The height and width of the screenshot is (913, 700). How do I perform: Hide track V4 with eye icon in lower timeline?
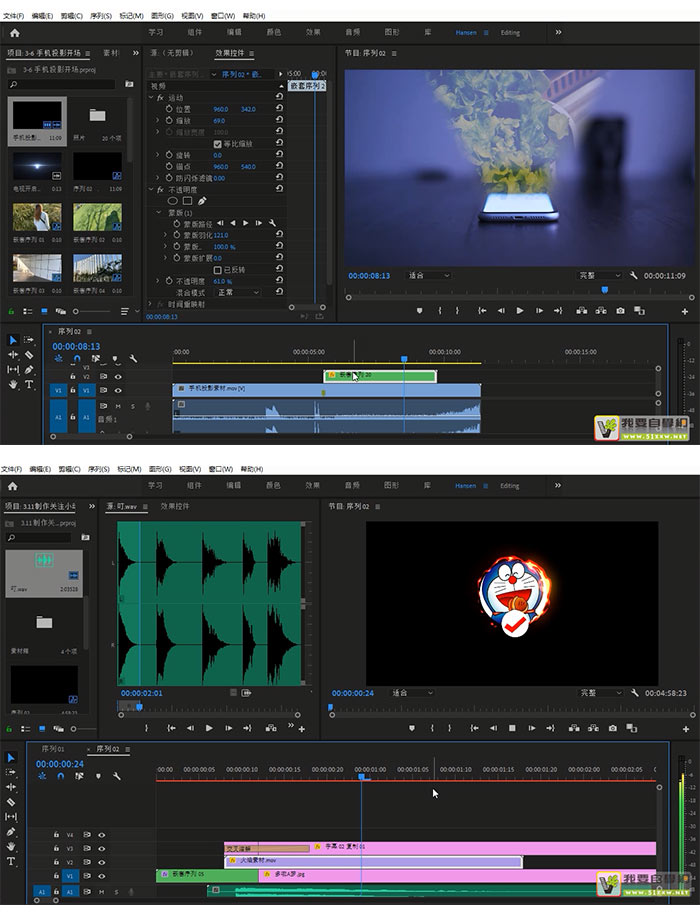click(x=102, y=835)
